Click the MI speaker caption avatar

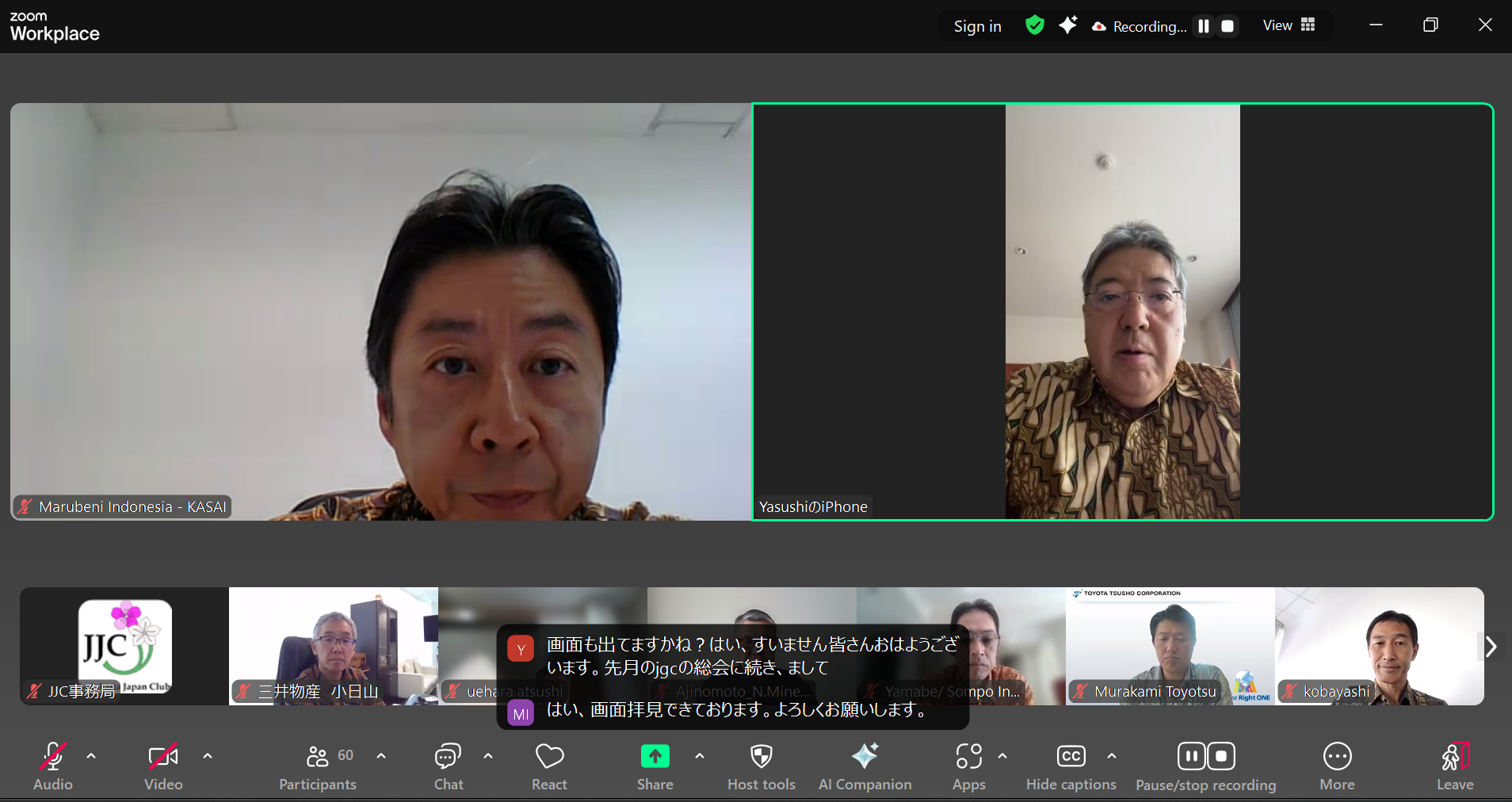tap(521, 713)
